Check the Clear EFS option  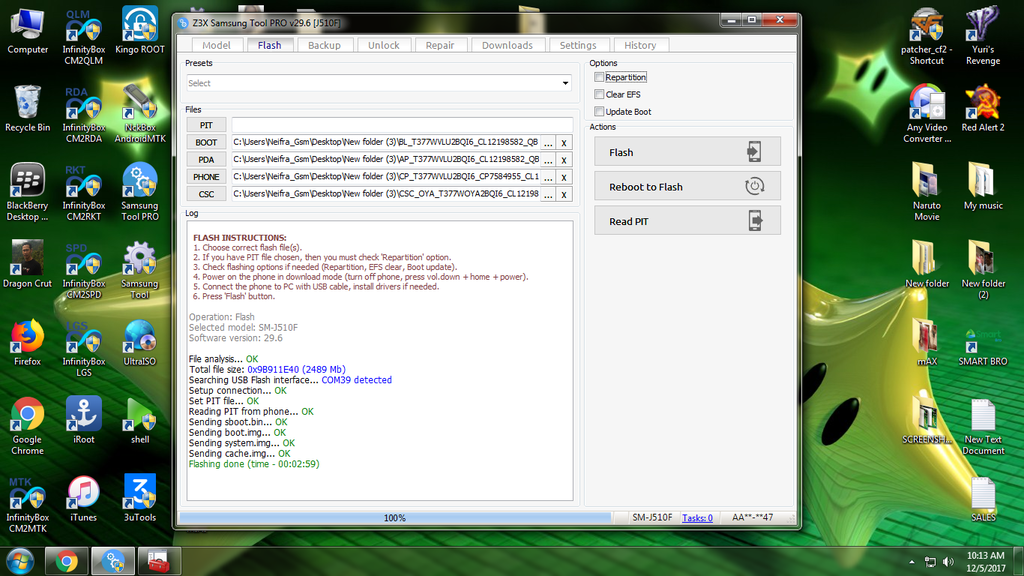click(x=599, y=94)
